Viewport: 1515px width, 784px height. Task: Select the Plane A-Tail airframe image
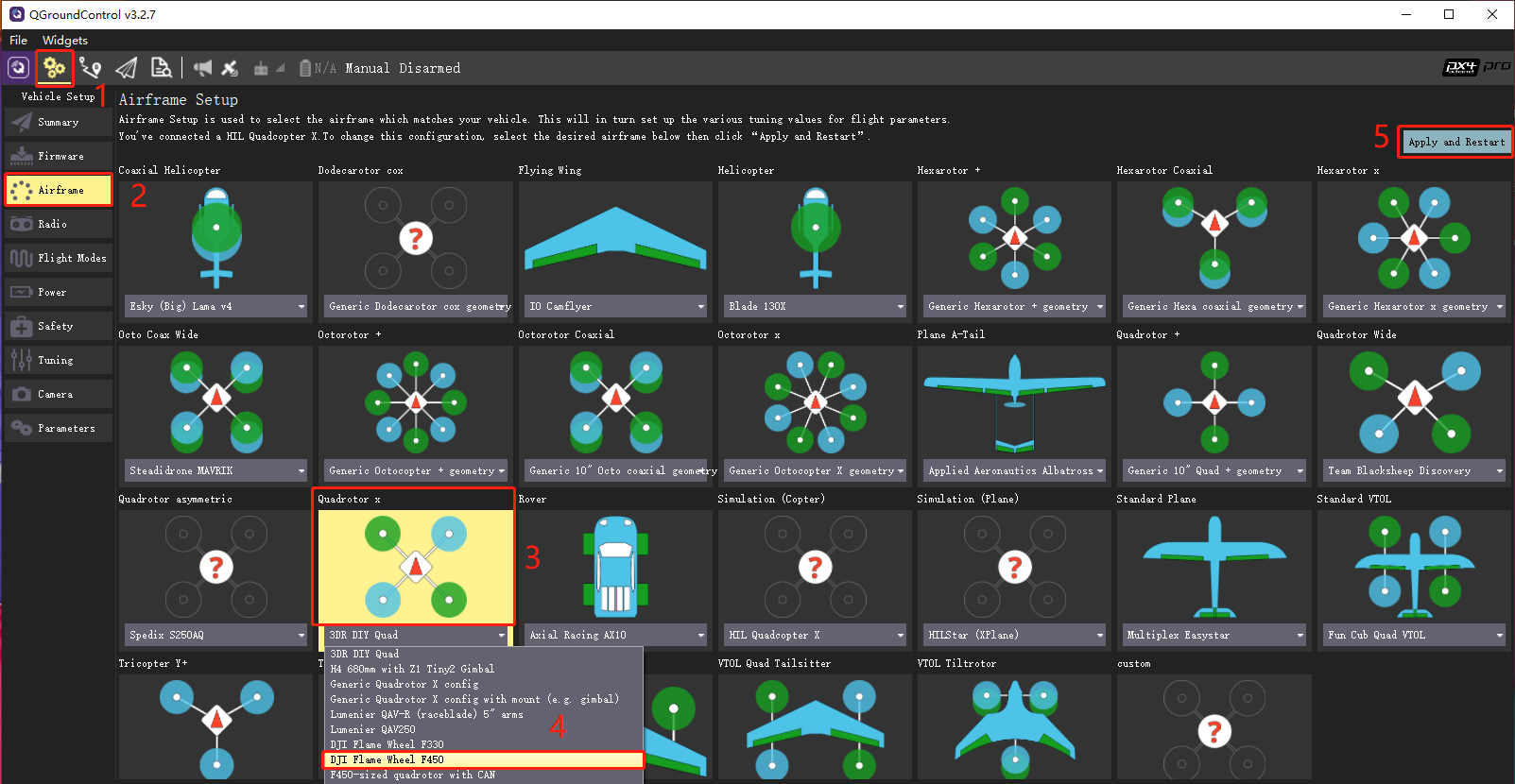[x=1014, y=401]
